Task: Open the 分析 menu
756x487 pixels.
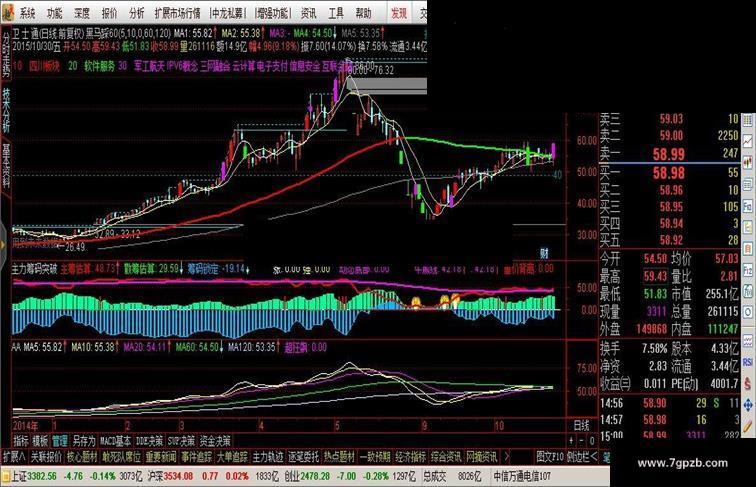Action: pos(136,13)
